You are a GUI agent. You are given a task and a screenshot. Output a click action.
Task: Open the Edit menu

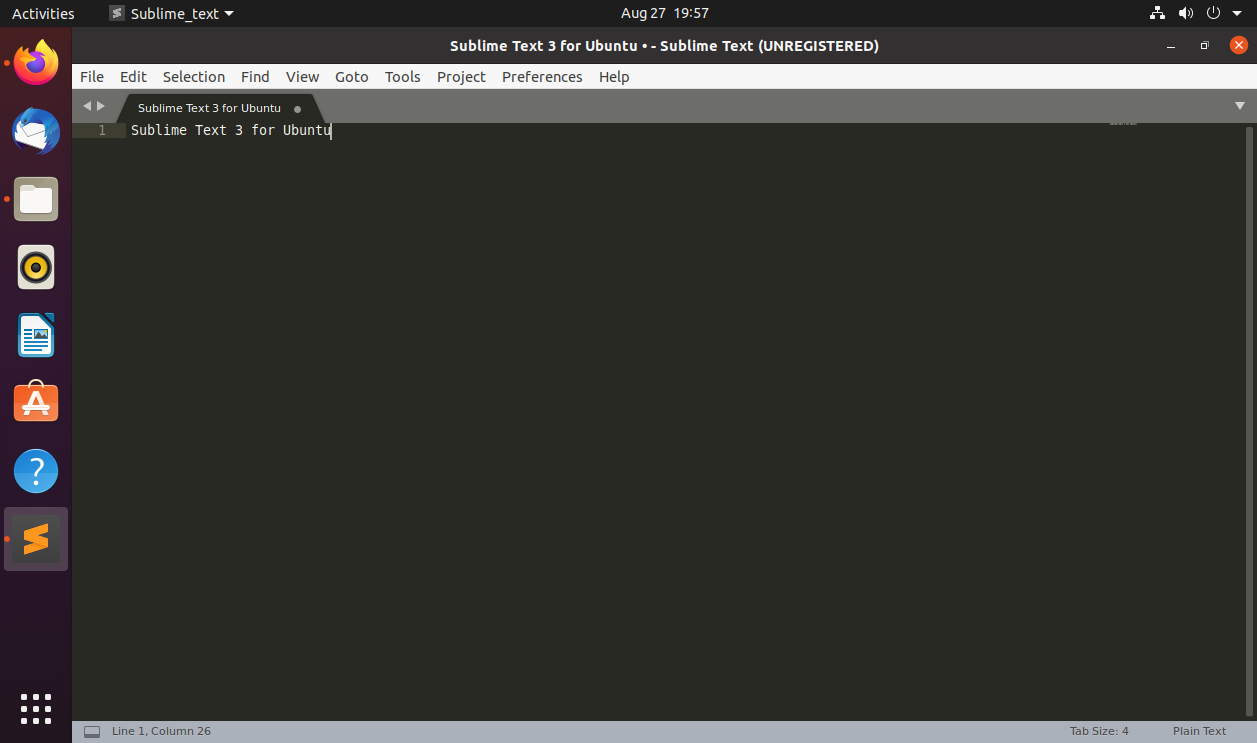(133, 77)
